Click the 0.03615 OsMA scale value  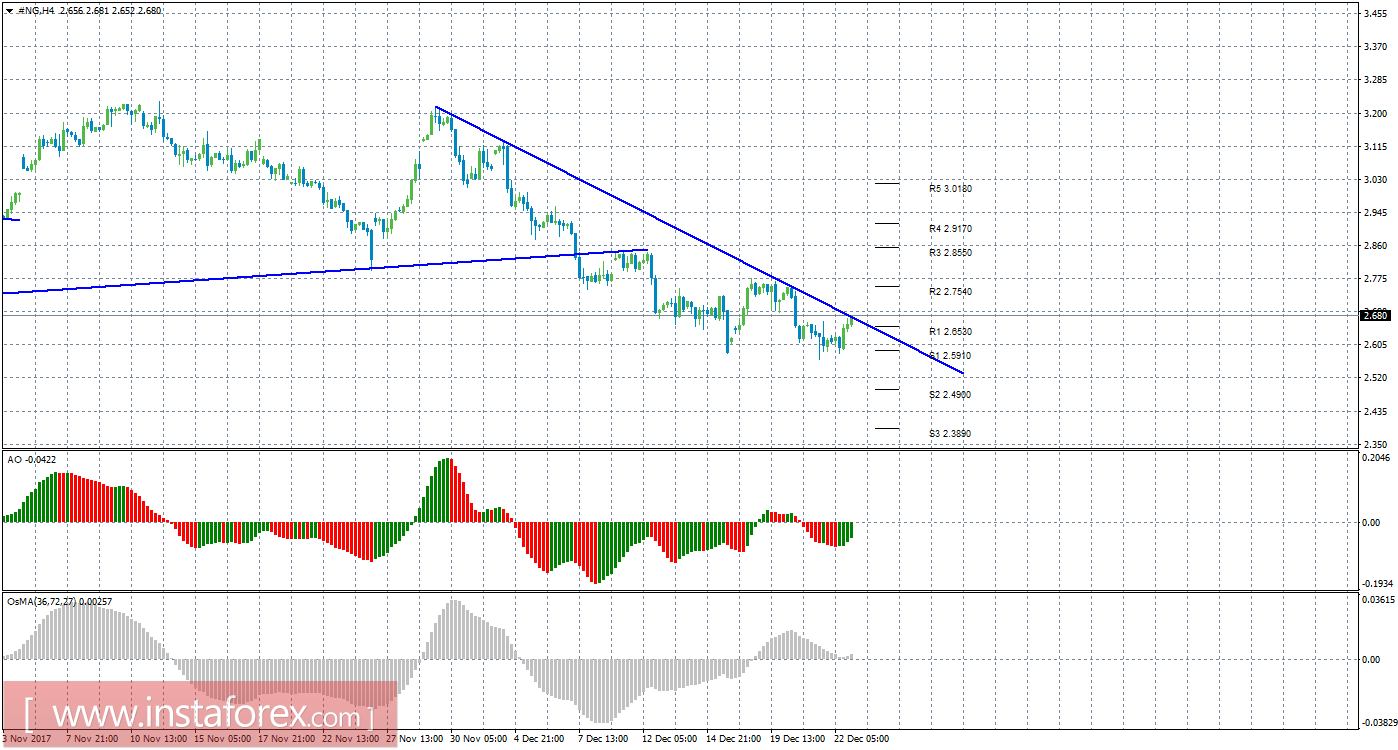(x=1377, y=600)
